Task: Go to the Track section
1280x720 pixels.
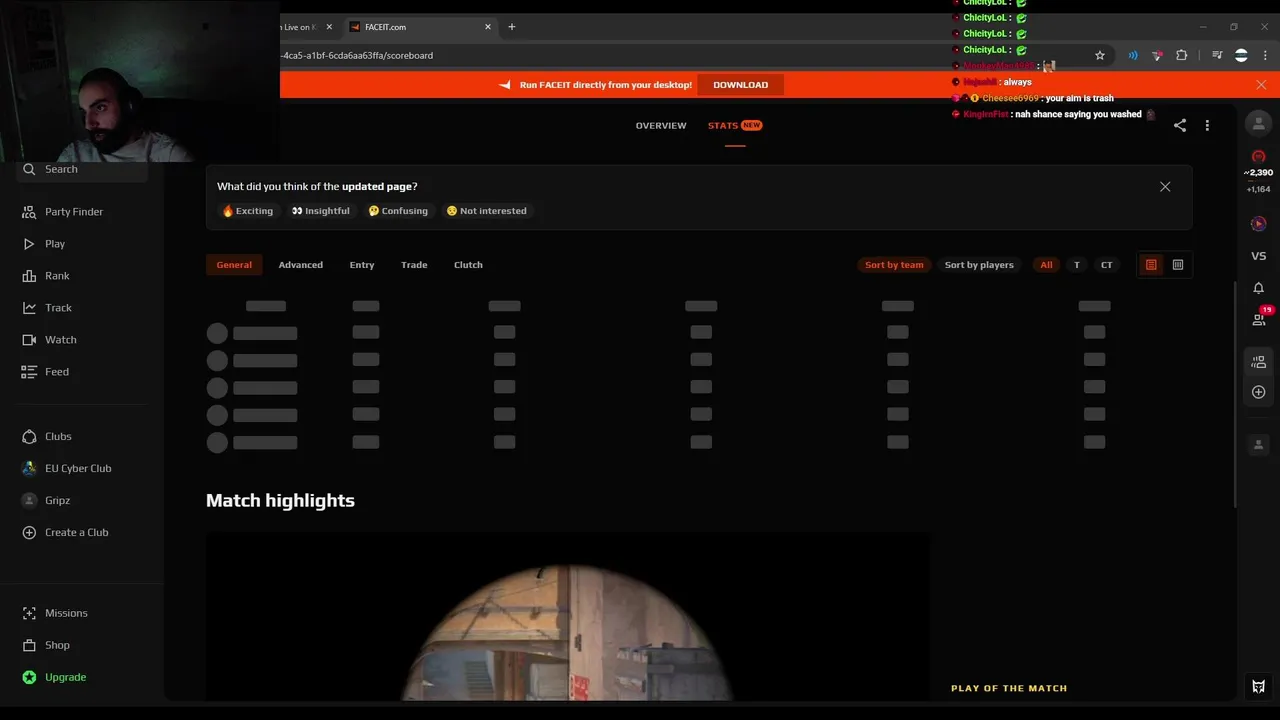Action: [x=58, y=308]
